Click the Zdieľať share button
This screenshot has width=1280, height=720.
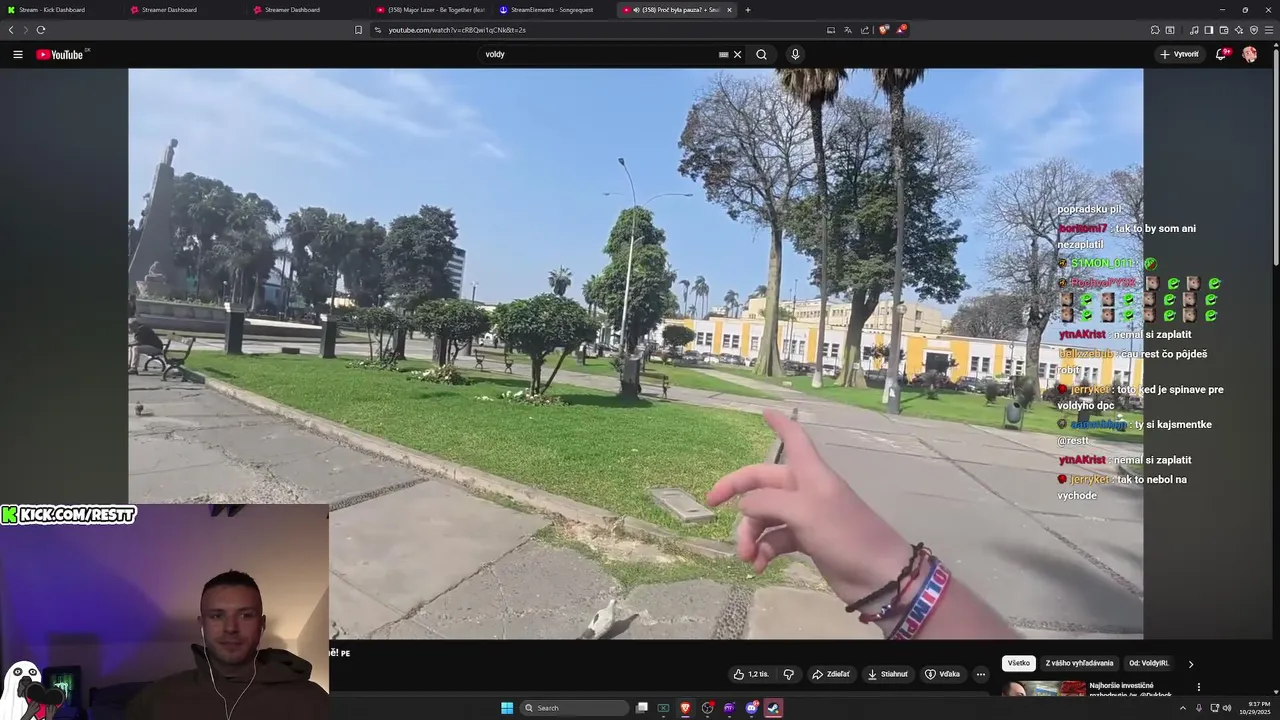(x=831, y=674)
